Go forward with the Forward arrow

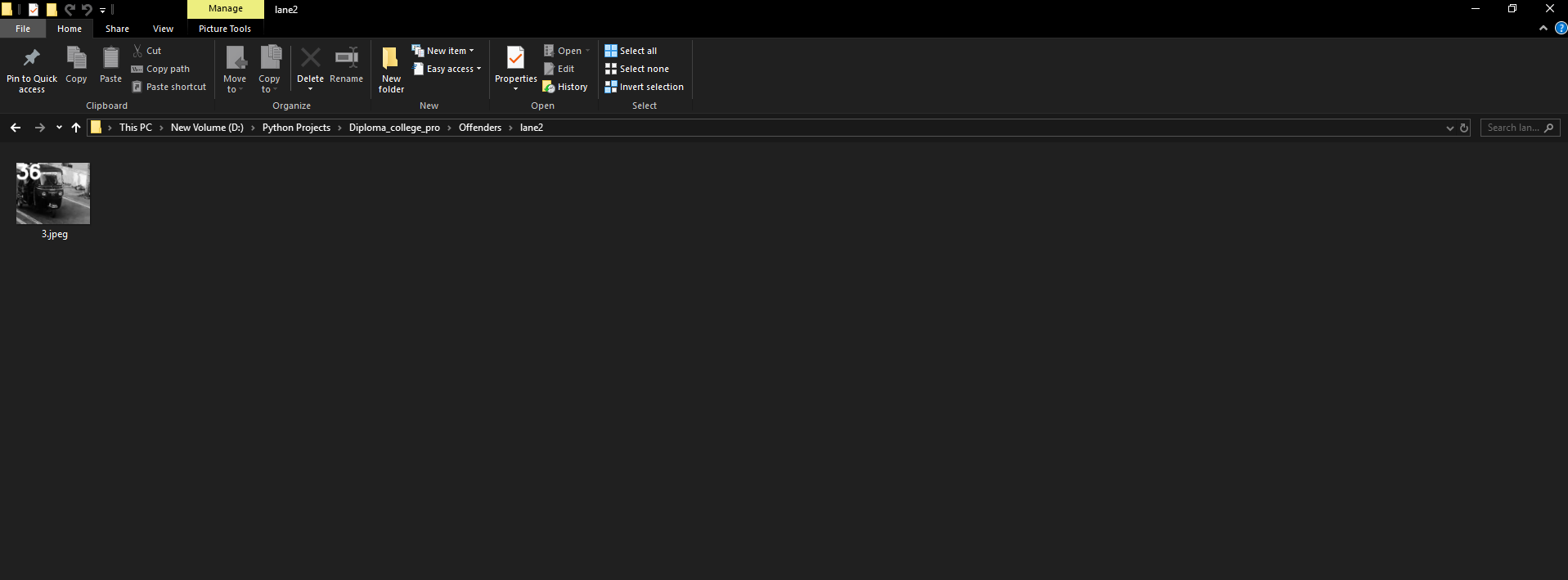[x=39, y=128]
